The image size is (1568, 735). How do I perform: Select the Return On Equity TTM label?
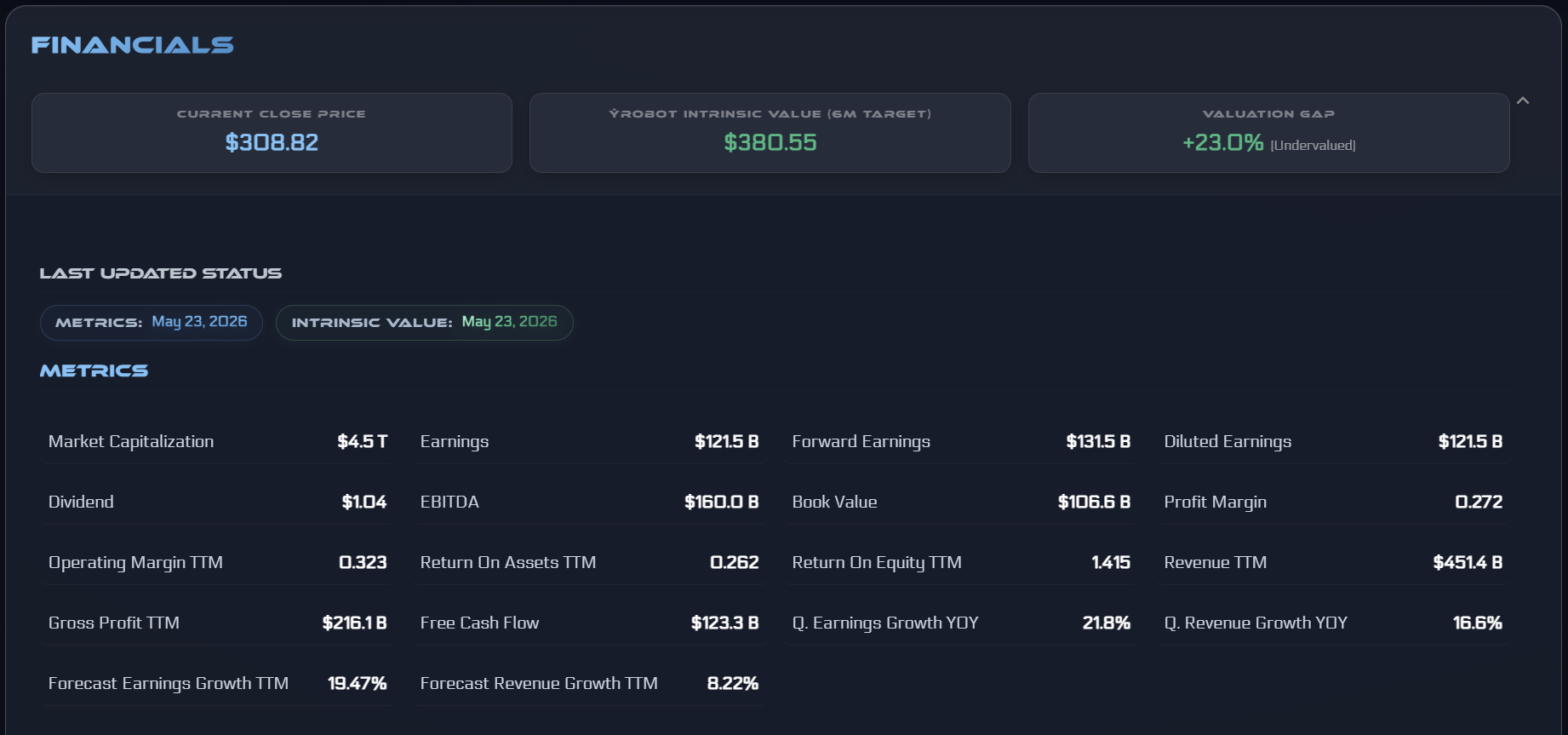[877, 562]
